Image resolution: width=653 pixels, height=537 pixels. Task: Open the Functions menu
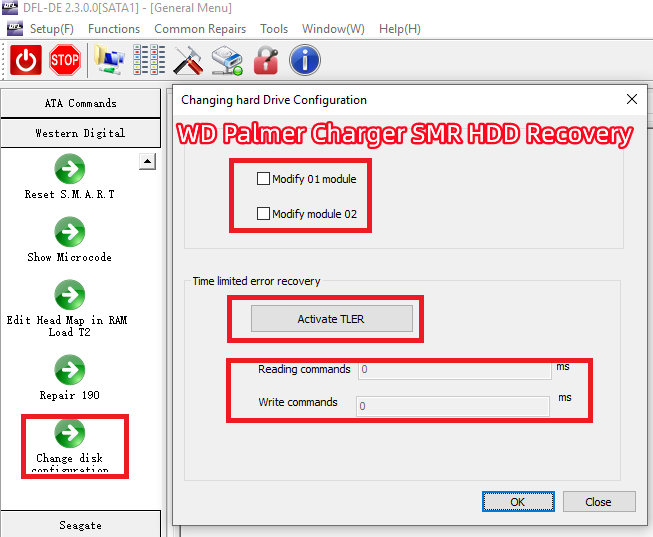pos(114,29)
